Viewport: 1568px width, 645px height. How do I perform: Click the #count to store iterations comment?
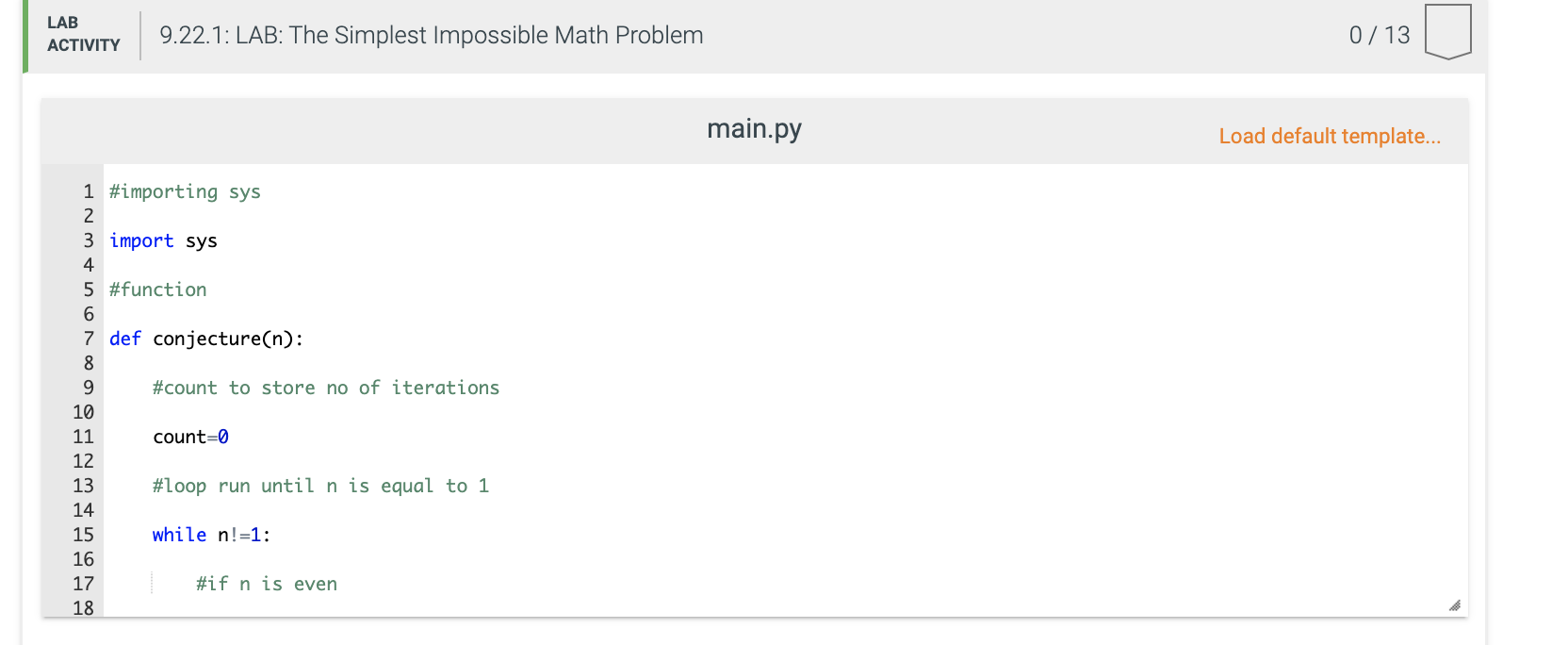pyautogui.click(x=326, y=388)
